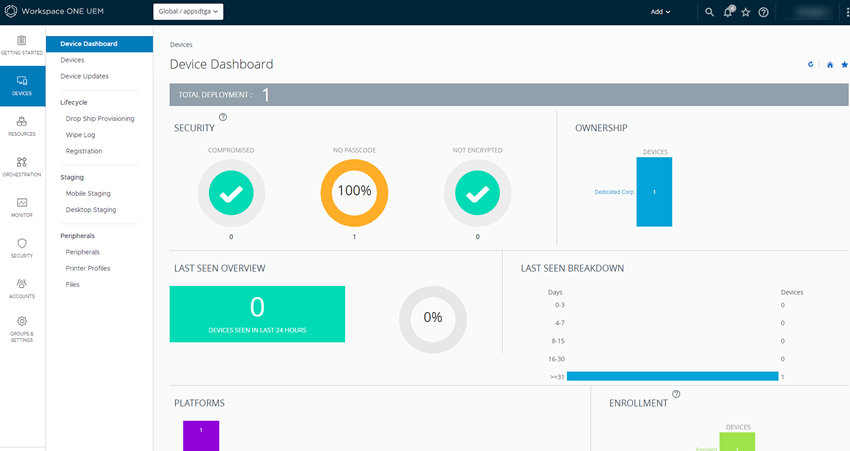Click the 8-15 days row label
Viewport: 850px width, 451px height.
[x=558, y=341]
